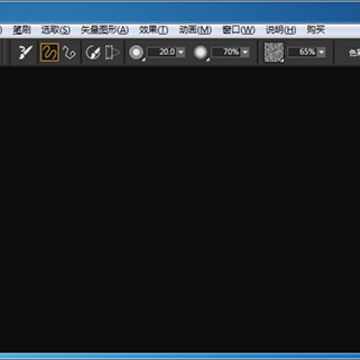Expand the dropdown next to 20.0
360x360 pixels.
(181, 52)
